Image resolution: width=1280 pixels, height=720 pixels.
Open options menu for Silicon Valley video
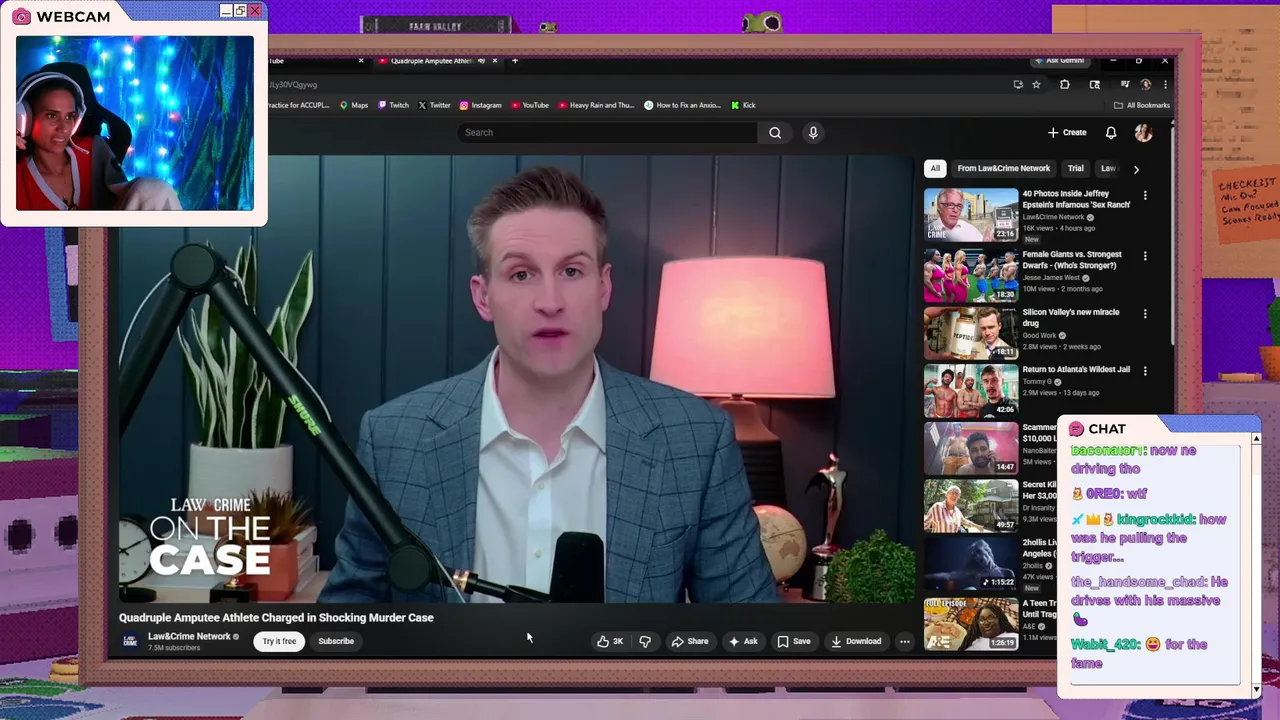(1145, 313)
